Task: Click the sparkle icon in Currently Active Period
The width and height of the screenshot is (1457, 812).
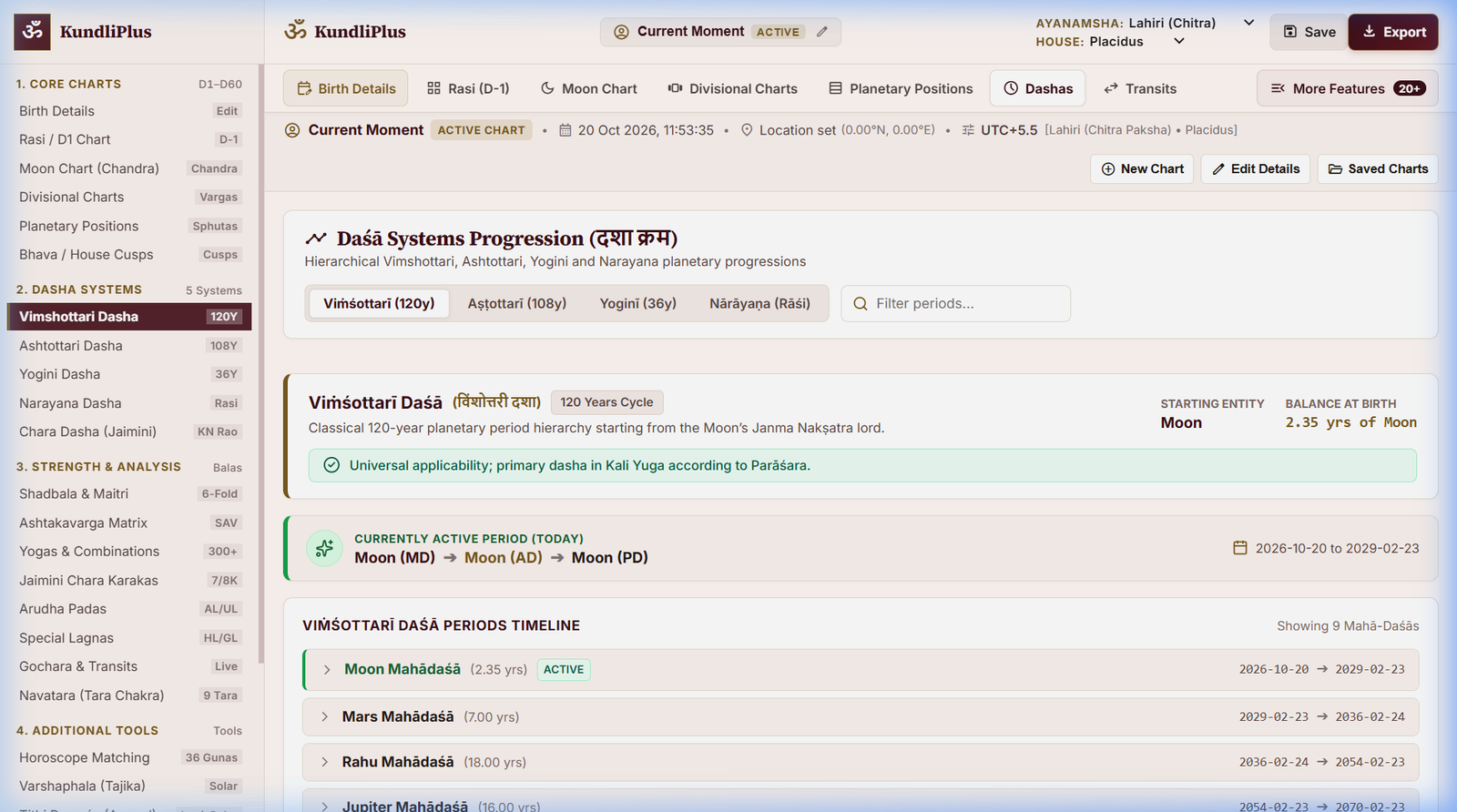Action: (x=324, y=548)
